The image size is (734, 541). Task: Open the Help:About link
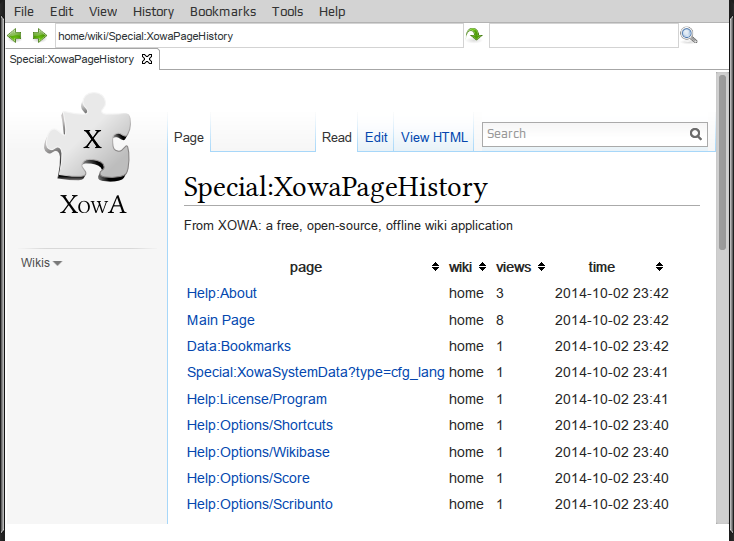click(222, 293)
